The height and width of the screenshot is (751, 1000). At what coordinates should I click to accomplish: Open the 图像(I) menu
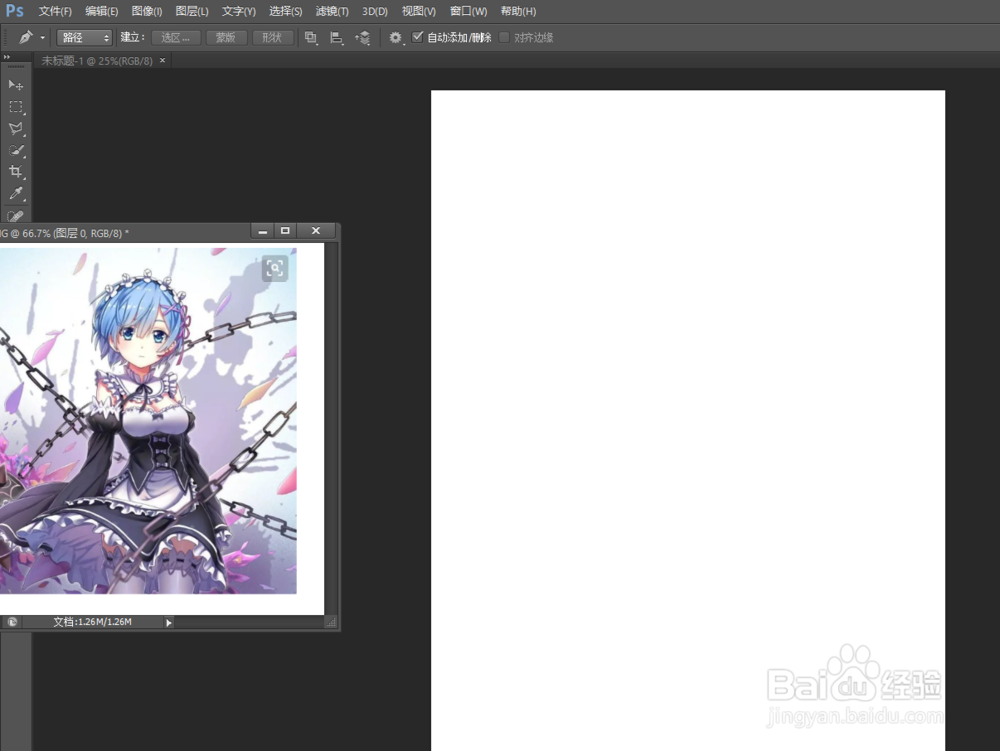[147, 11]
